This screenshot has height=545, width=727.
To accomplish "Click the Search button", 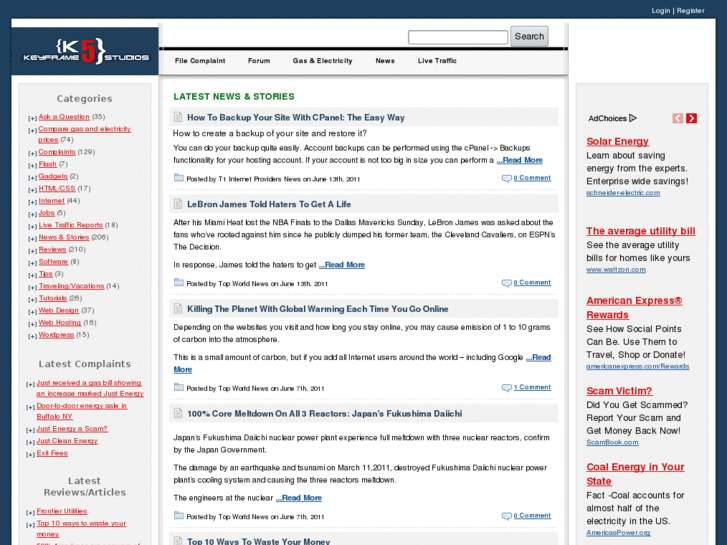I will click(x=529, y=36).
